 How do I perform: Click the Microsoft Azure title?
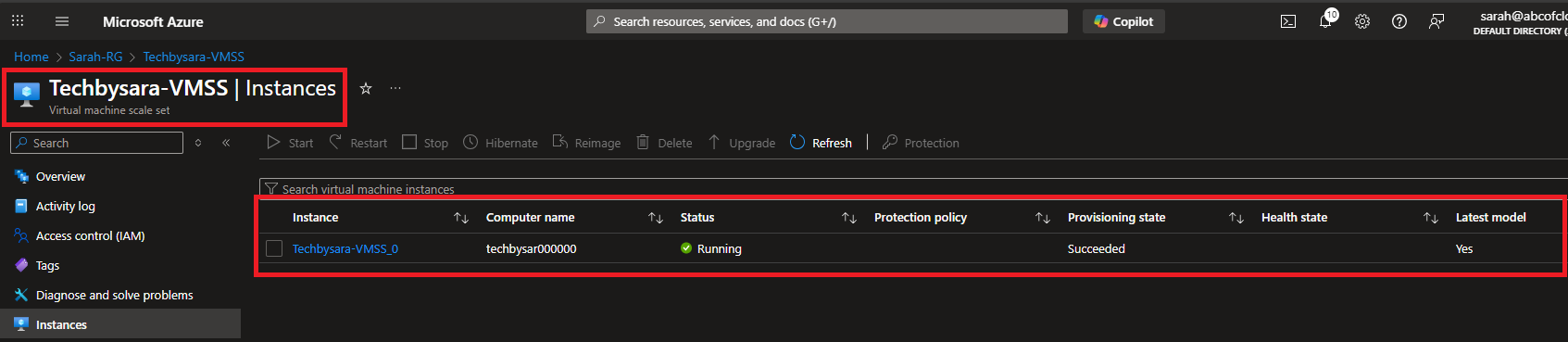point(153,21)
